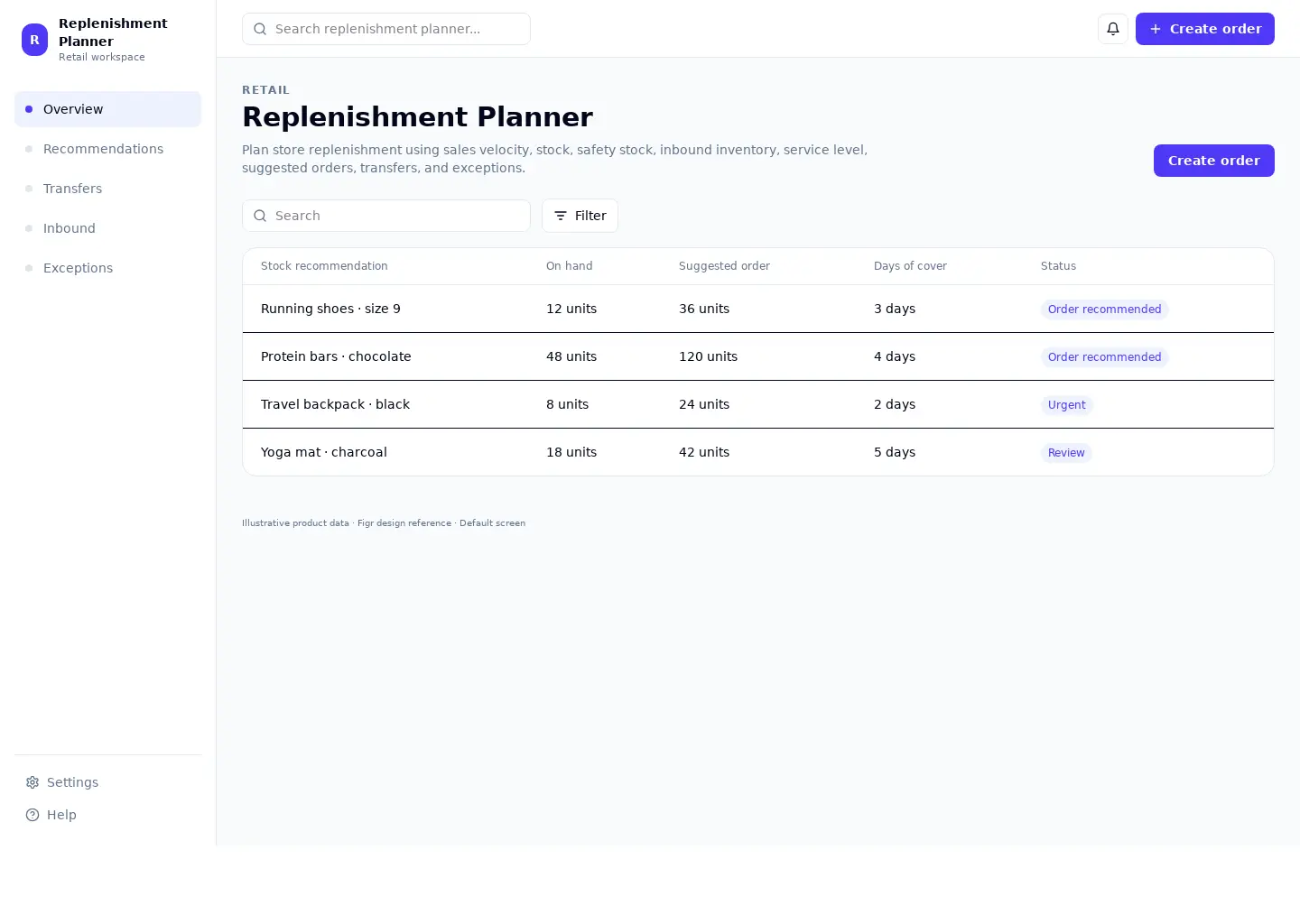Click the magnifier icon in table search field
1300x924 pixels.
[x=260, y=216]
